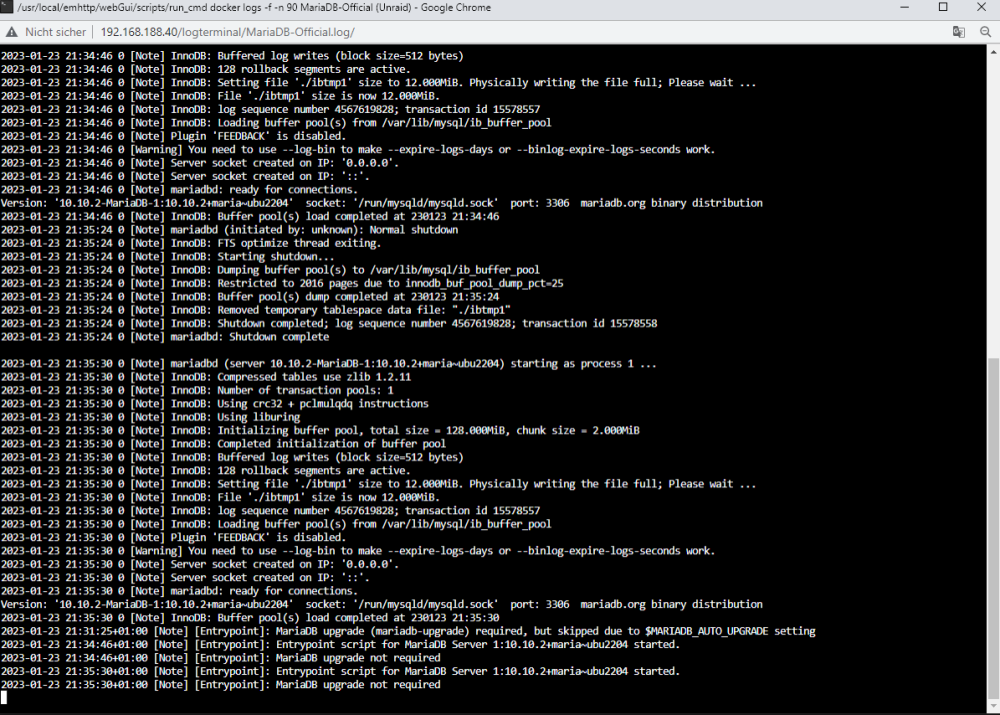Click 'InnoDB: Using liburing' line
The image size is (1000, 715).
(151, 417)
